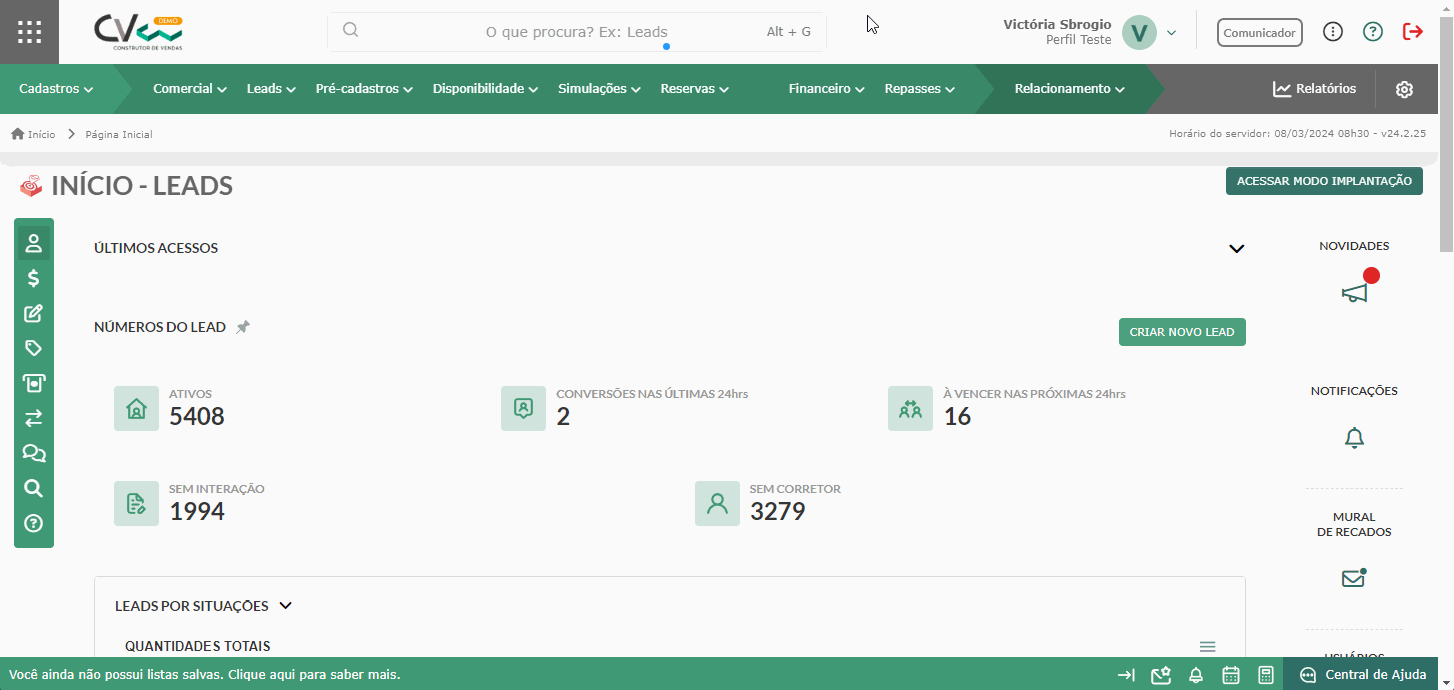This screenshot has height=690, width=1454.
Task: Click the Comunicador button
Action: 1260,32
